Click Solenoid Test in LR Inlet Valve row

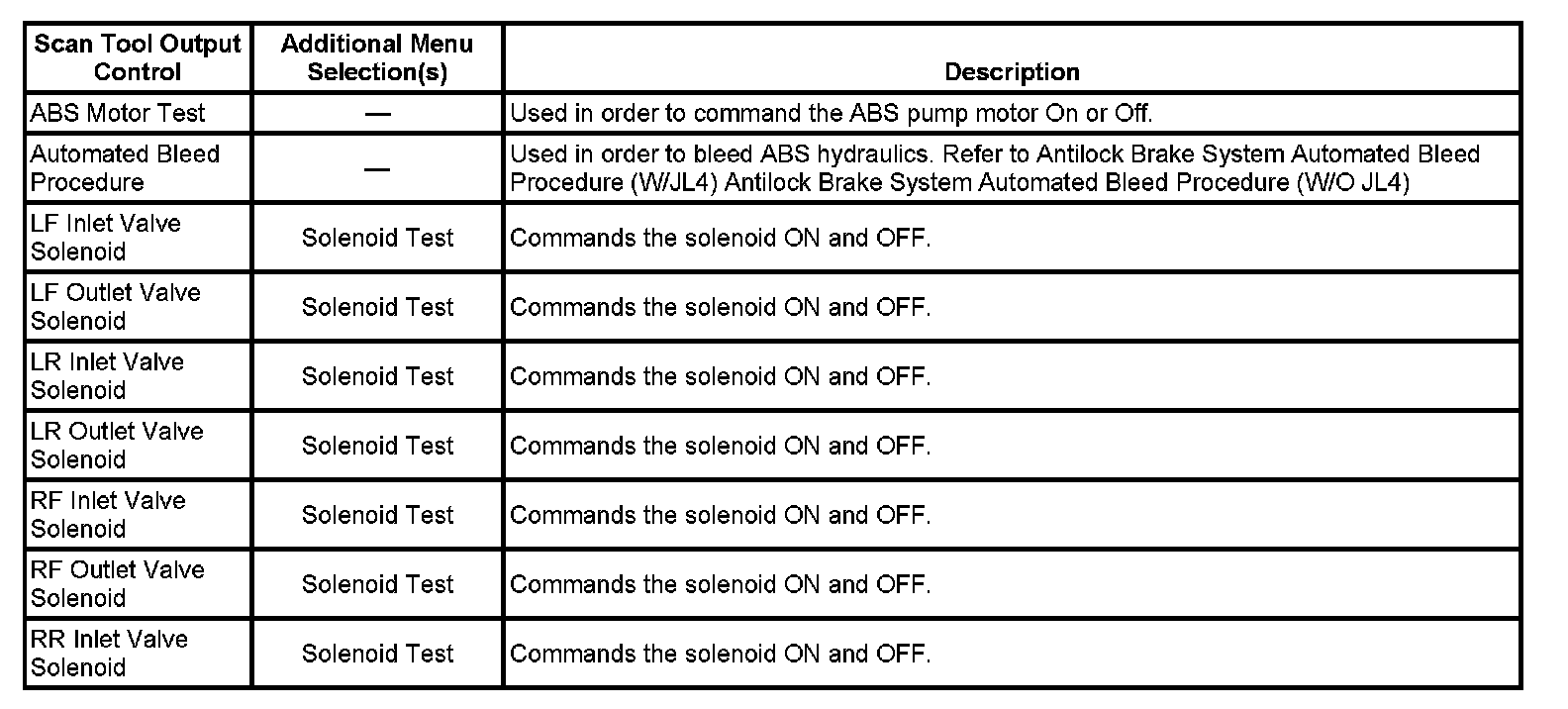coord(377,376)
